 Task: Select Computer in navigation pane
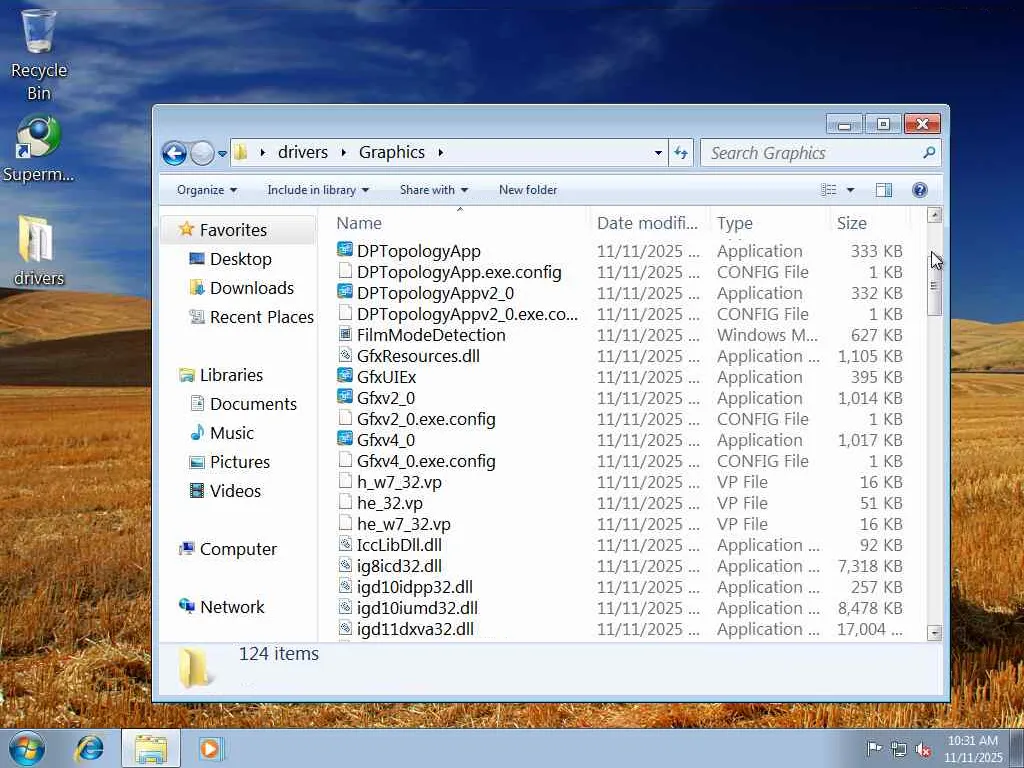click(x=238, y=549)
